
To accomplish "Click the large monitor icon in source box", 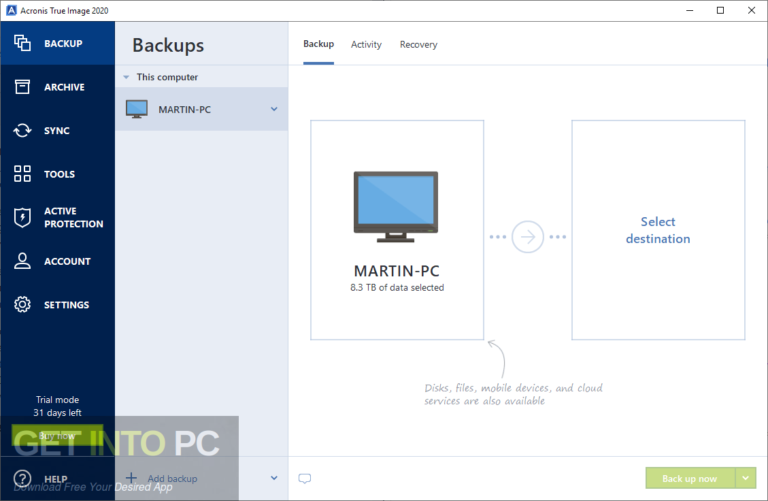I will point(396,206).
